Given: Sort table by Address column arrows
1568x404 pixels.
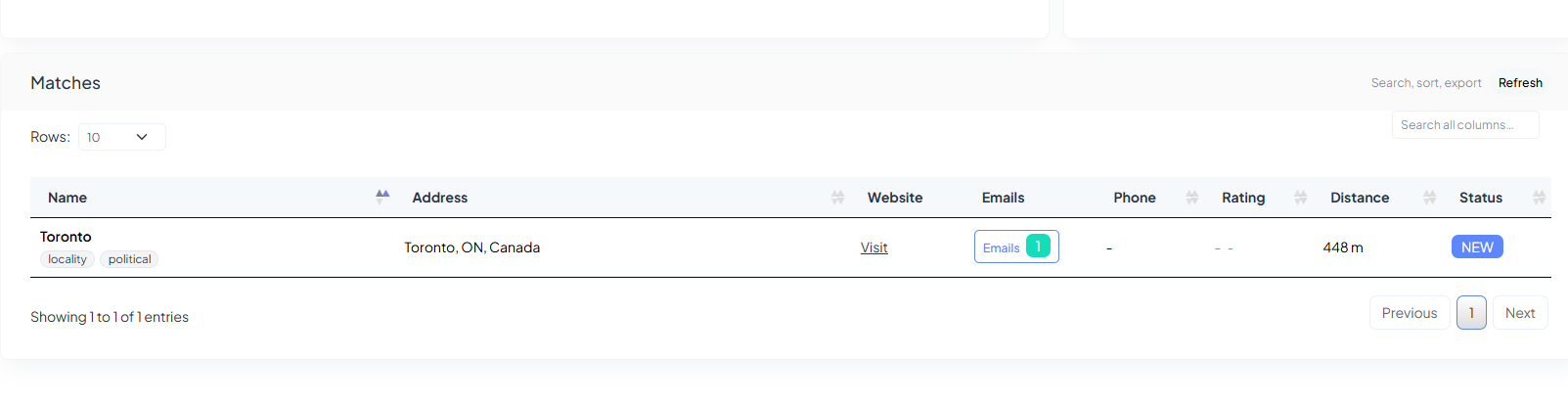Looking at the screenshot, I should (x=837, y=198).
